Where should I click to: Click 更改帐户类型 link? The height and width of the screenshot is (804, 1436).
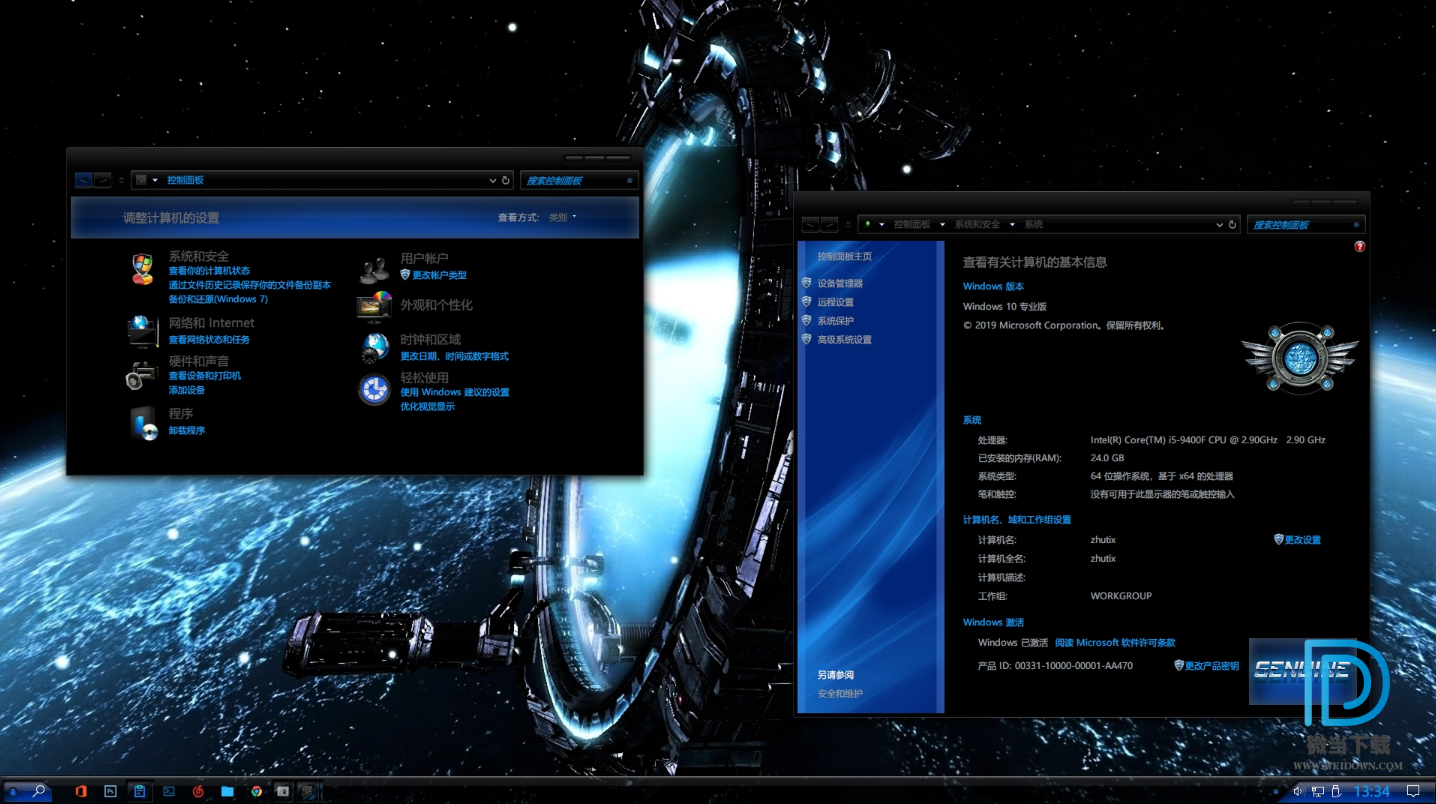coord(439,275)
